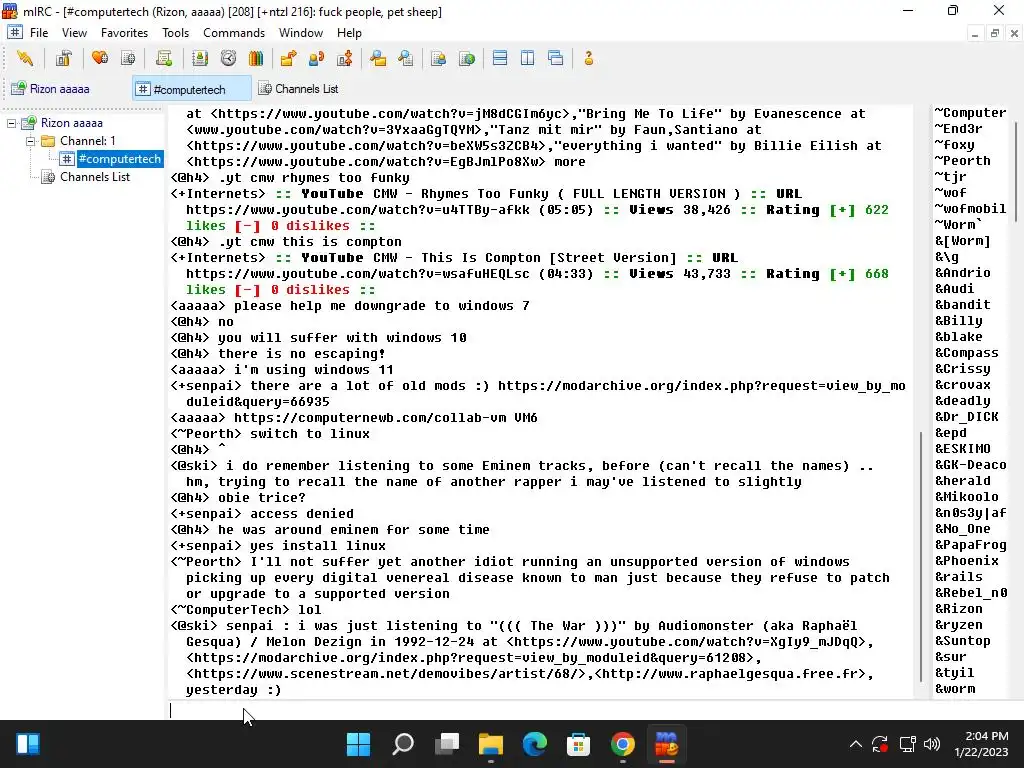Click the About mIRC figure icon

click(588, 59)
